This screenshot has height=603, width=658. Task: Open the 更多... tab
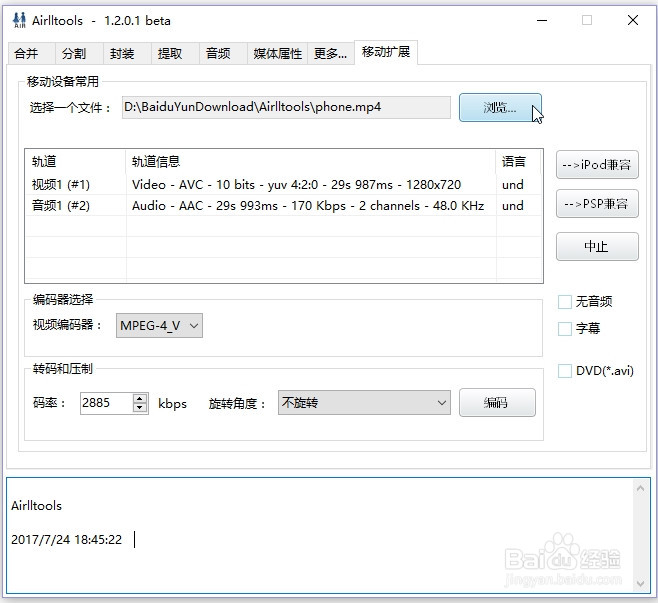point(331,54)
